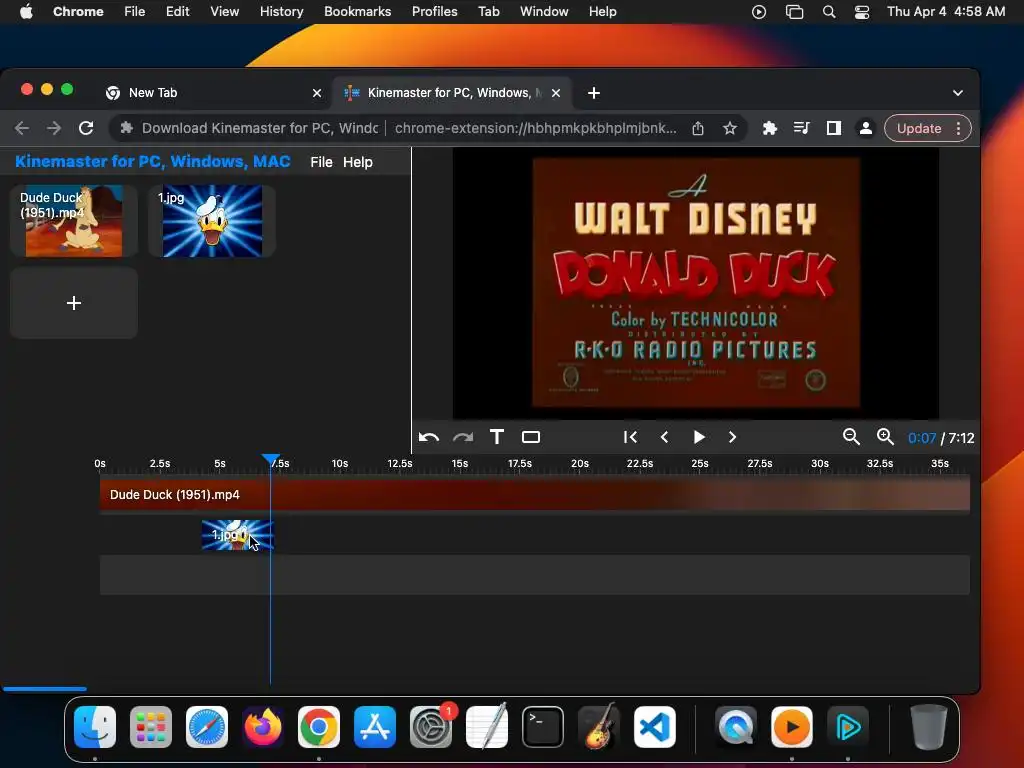Click the undo arrow in editor toolbar
1024x768 pixels.
tap(428, 438)
